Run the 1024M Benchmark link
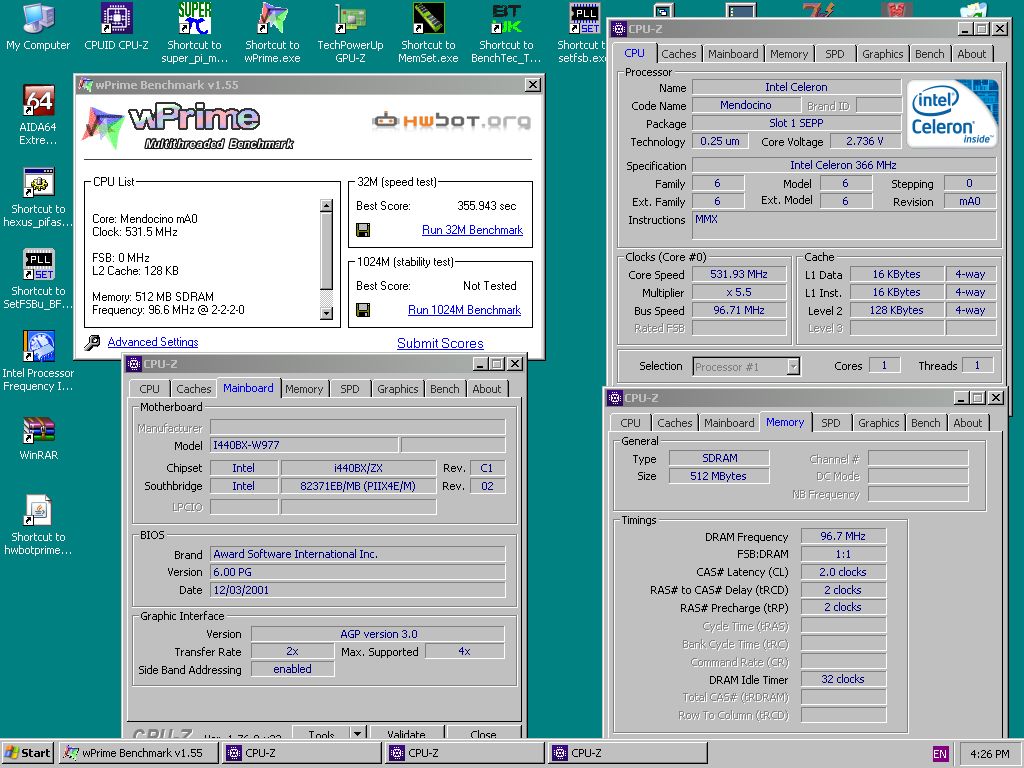The image size is (1024, 768). 464,310
